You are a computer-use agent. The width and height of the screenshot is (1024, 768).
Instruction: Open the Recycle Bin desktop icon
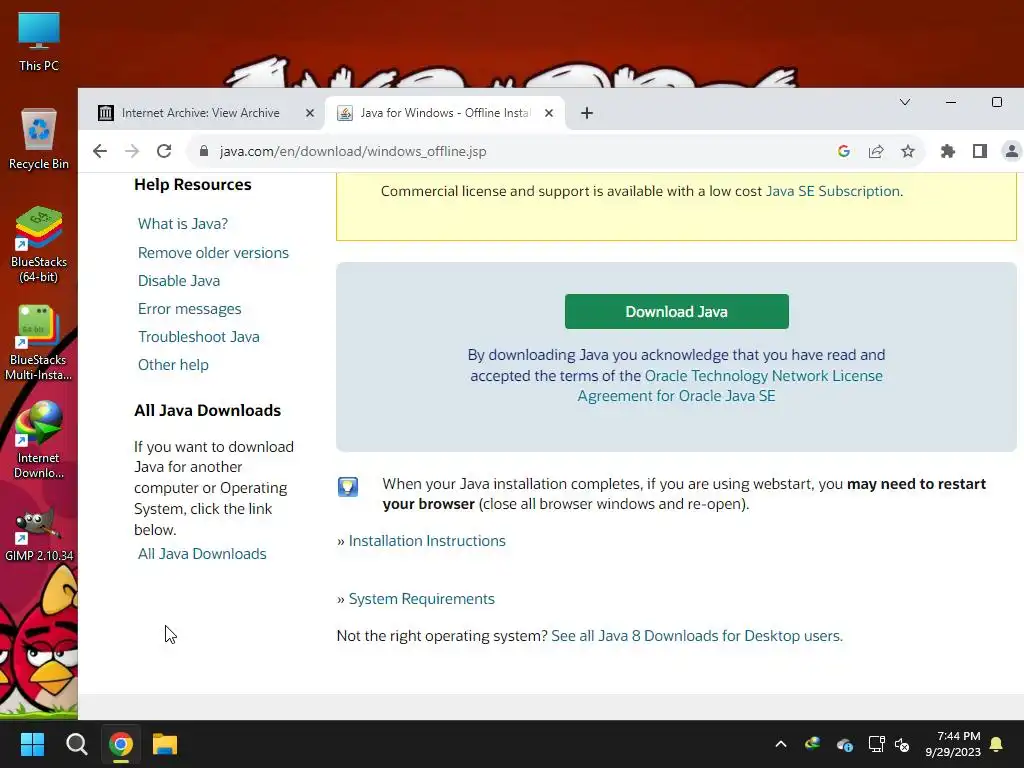click(x=39, y=139)
